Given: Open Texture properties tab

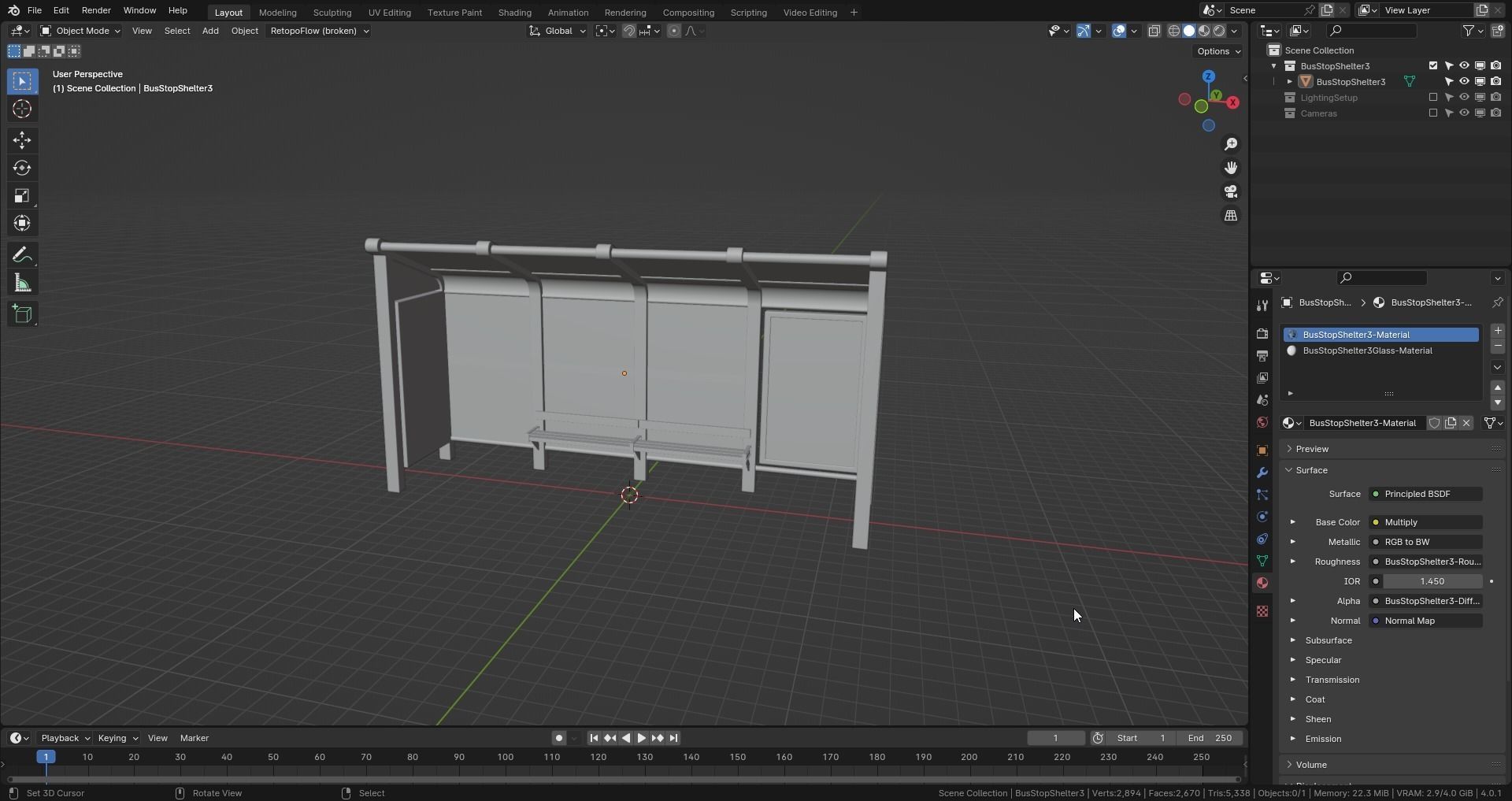Looking at the screenshot, I should click(1262, 611).
